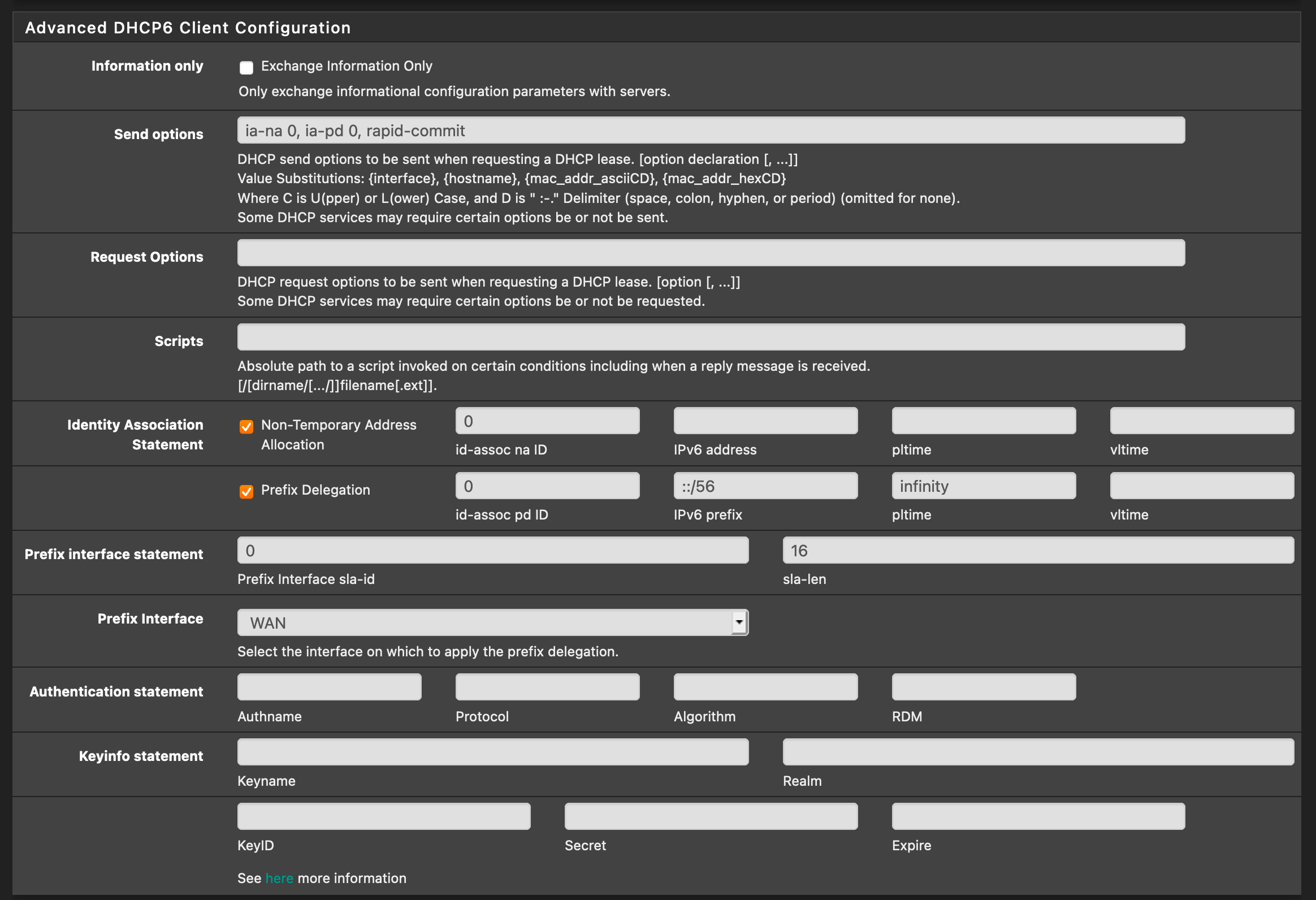Click the Authname input field
The height and width of the screenshot is (900, 1316).
329,687
